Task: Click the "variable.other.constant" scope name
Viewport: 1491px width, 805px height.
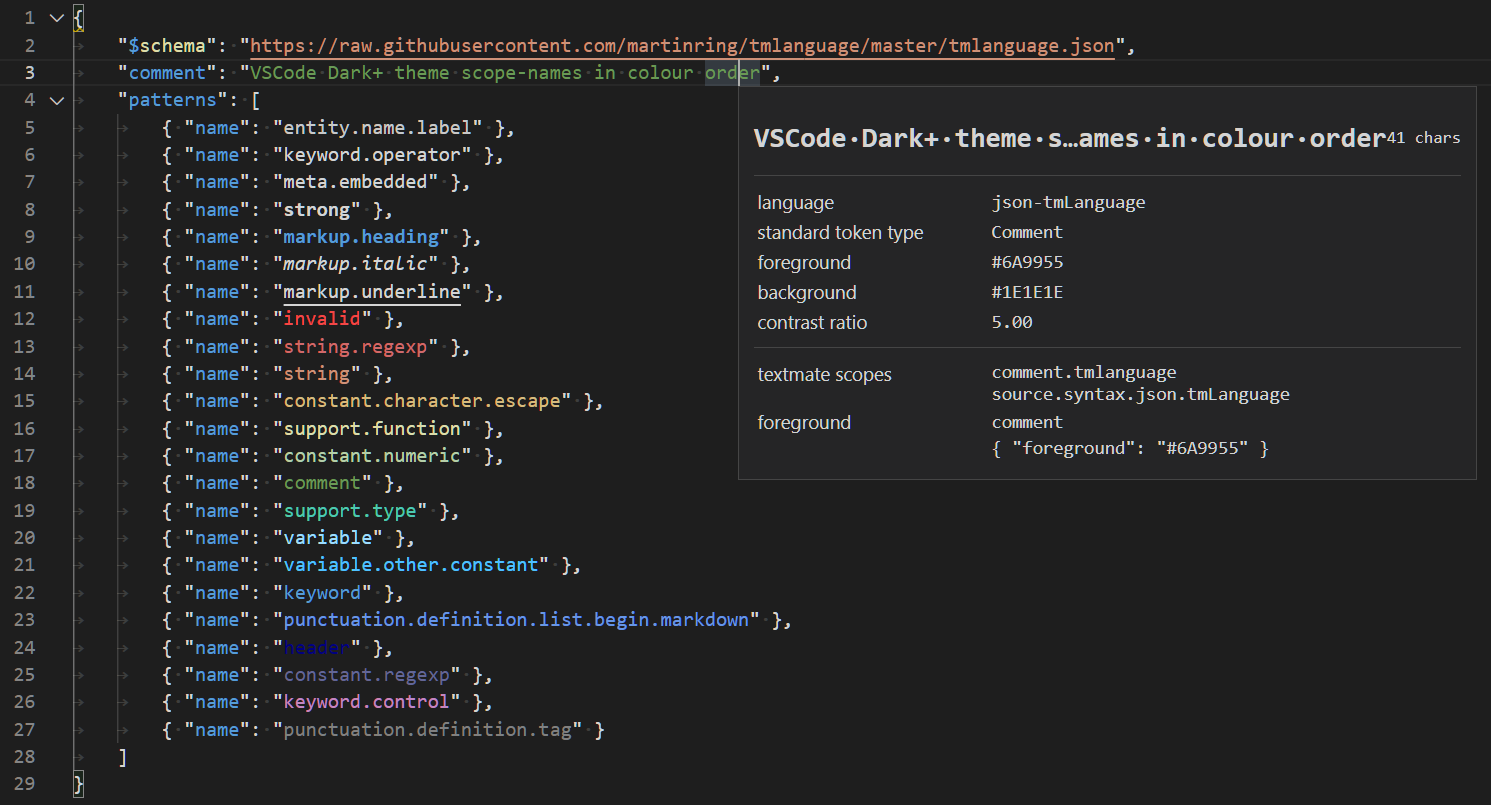Action: (x=411, y=565)
